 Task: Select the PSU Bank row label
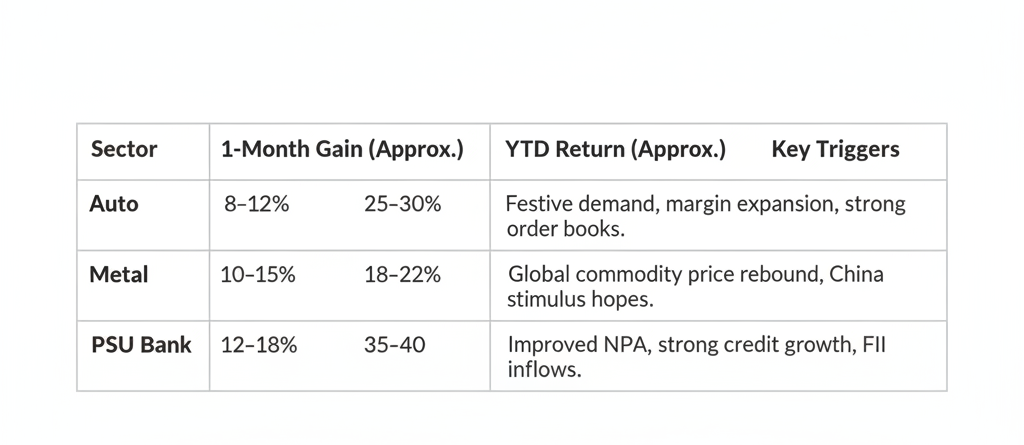[x=140, y=345]
